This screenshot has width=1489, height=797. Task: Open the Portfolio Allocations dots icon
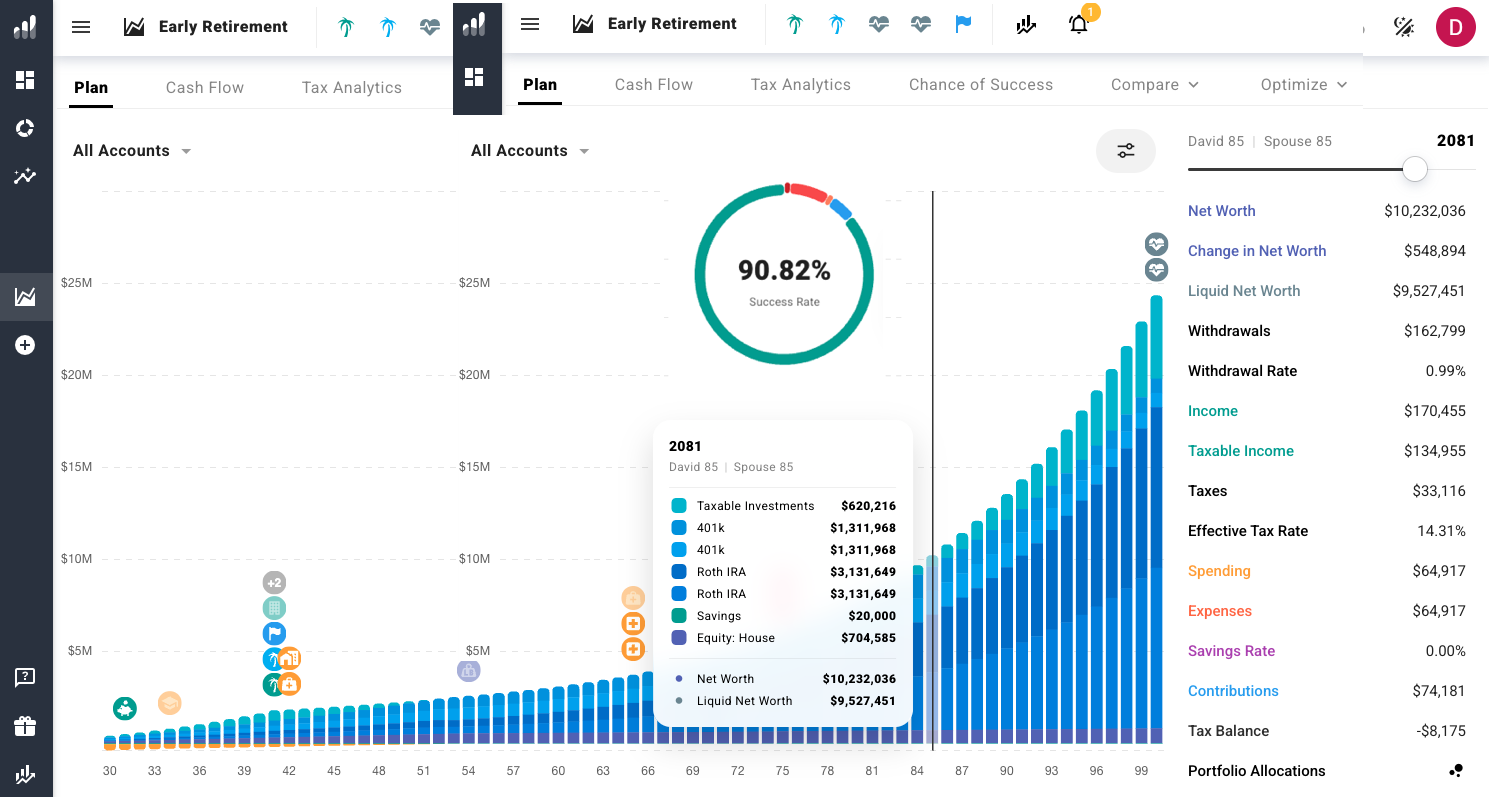1456,771
